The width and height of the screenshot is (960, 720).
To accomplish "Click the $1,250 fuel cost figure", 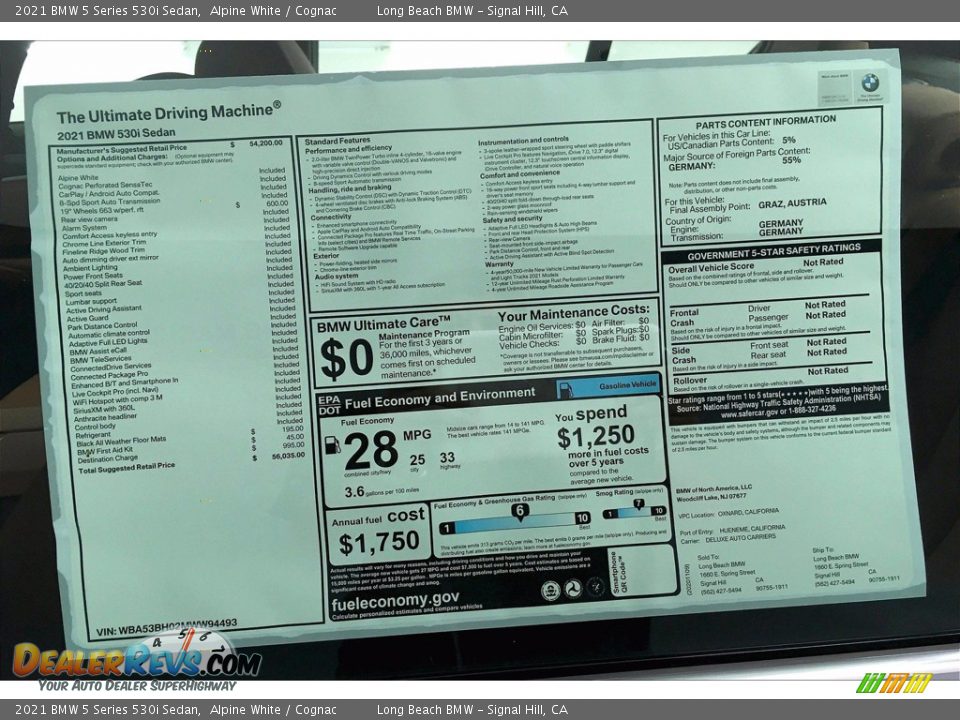I will [x=596, y=437].
